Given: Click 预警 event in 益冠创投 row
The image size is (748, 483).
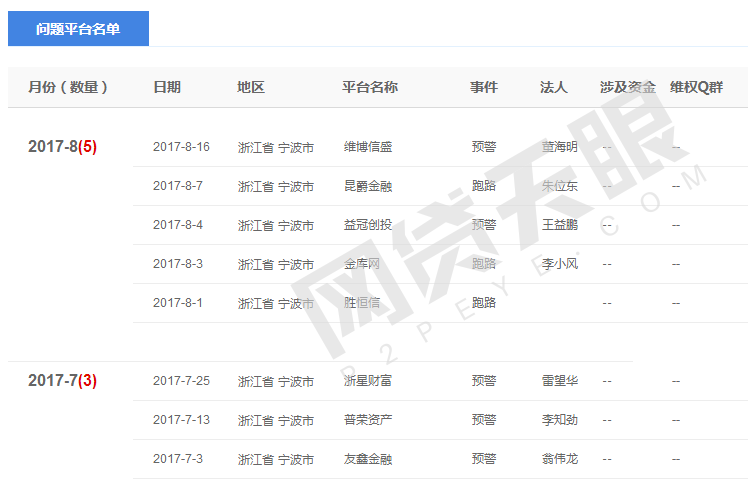Looking at the screenshot, I should pyautogui.click(x=484, y=225).
